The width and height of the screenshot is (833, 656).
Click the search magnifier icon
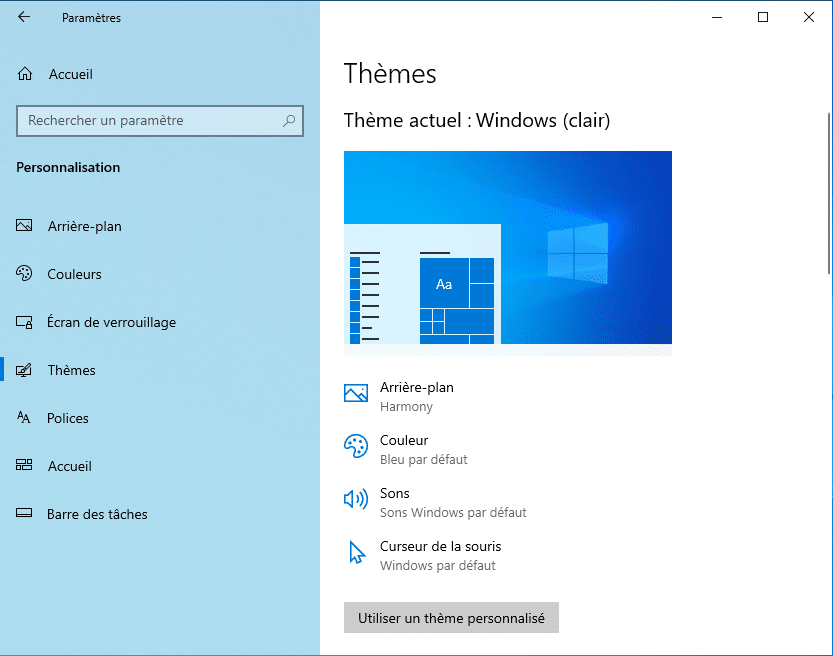tap(289, 121)
